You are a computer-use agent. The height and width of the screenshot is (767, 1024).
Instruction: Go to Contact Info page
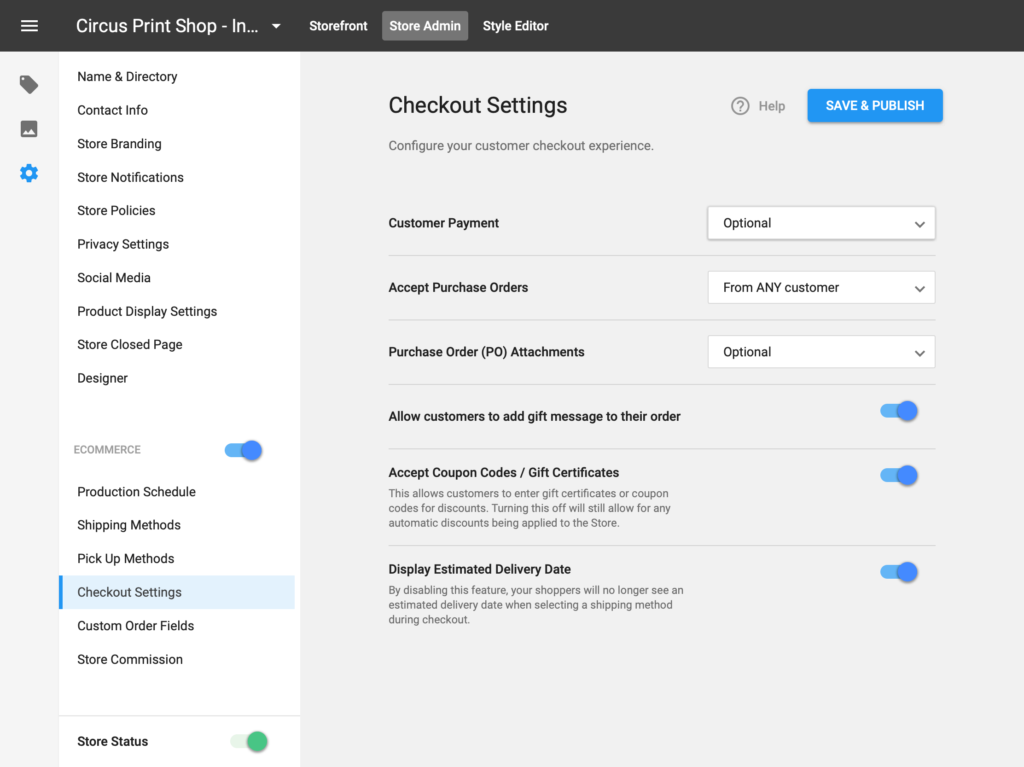tap(112, 110)
